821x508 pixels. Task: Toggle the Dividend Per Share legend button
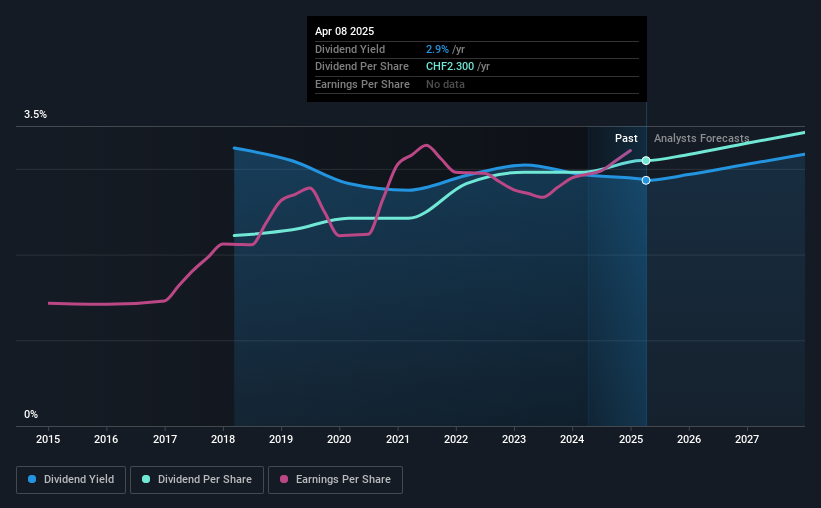click(x=197, y=480)
